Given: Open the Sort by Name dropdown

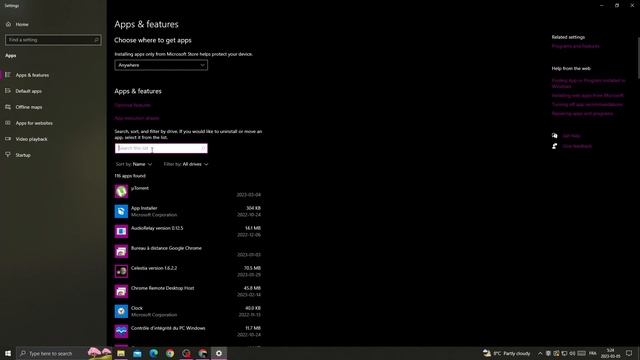Looking at the screenshot, I should 133,164.
